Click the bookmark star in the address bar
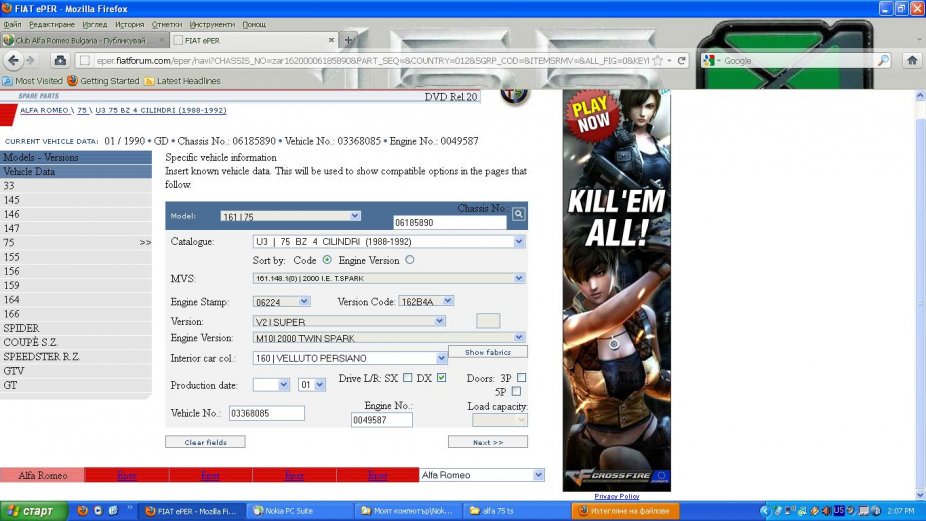Image resolution: width=926 pixels, height=521 pixels. point(657,60)
